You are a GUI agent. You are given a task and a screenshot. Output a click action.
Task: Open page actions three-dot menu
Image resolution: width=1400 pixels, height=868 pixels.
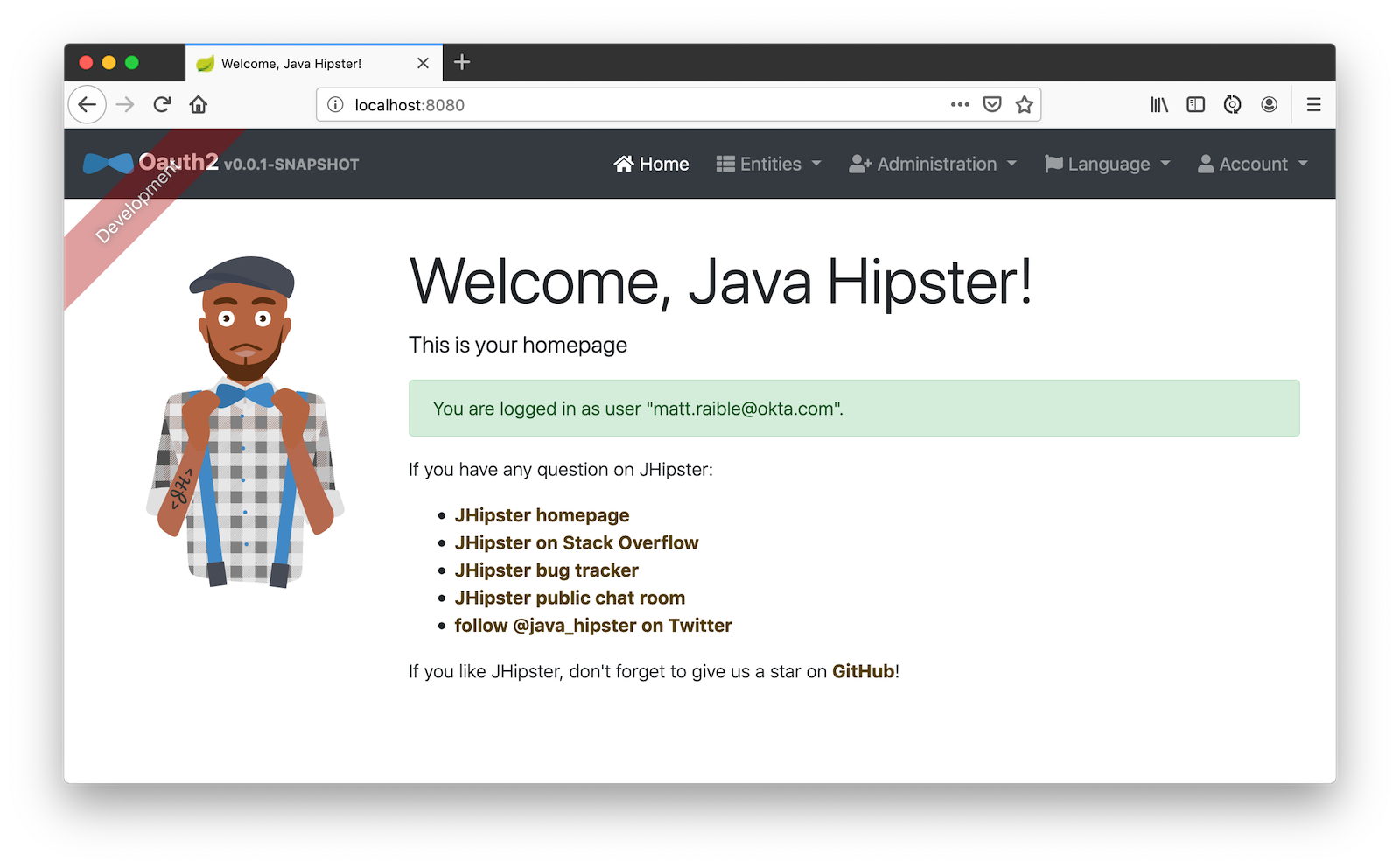[960, 105]
